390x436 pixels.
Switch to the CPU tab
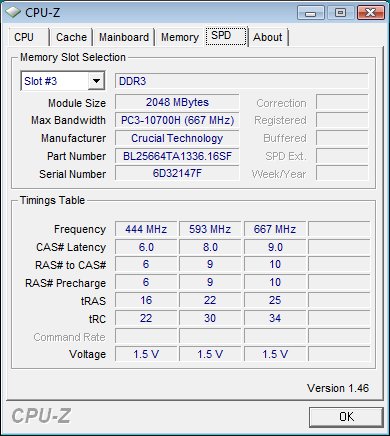click(x=24, y=37)
